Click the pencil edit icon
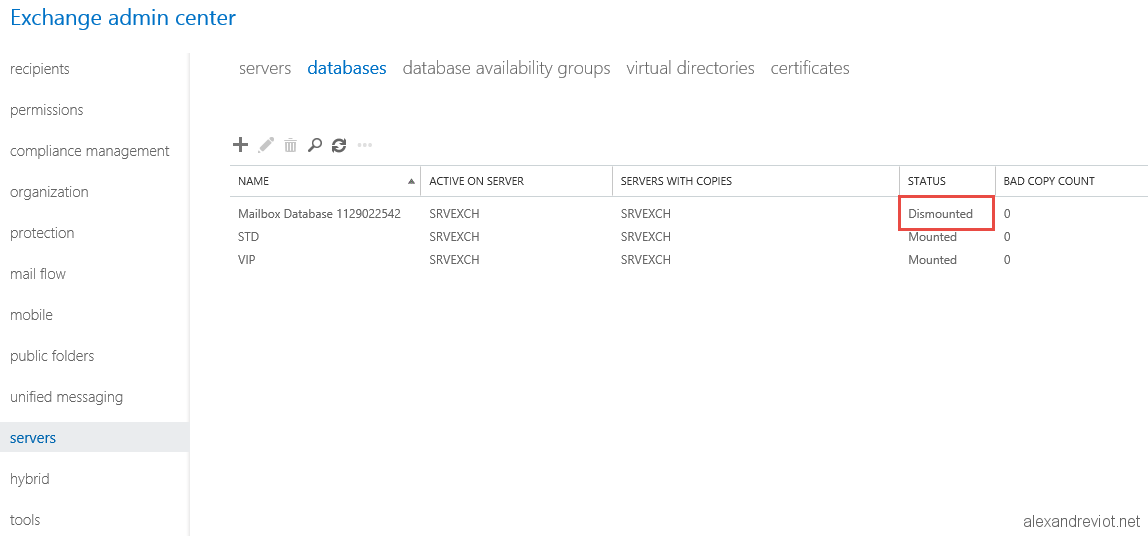Viewport: 1148px width, 536px height. [x=266, y=145]
